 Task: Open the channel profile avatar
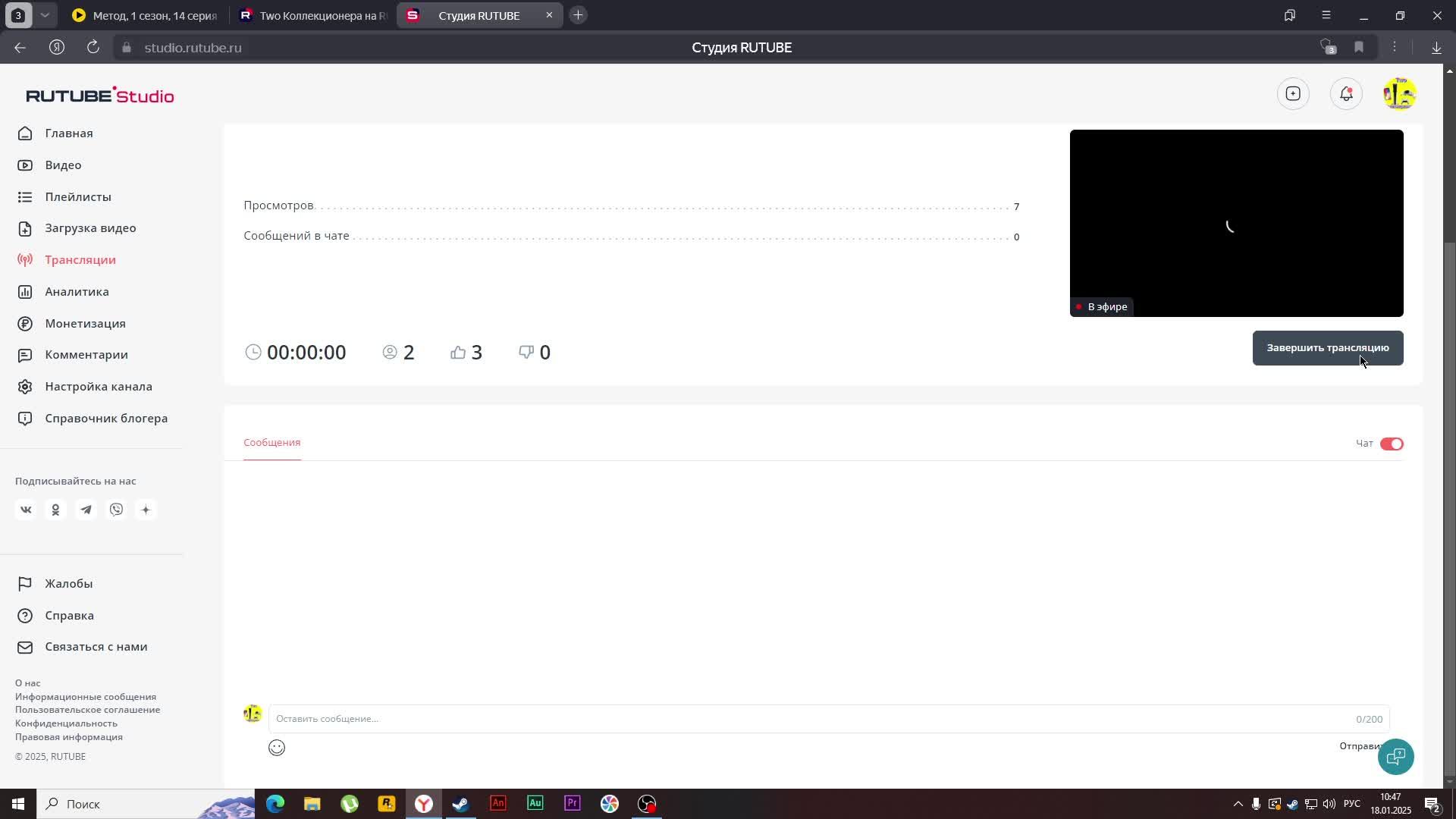pyautogui.click(x=1399, y=94)
